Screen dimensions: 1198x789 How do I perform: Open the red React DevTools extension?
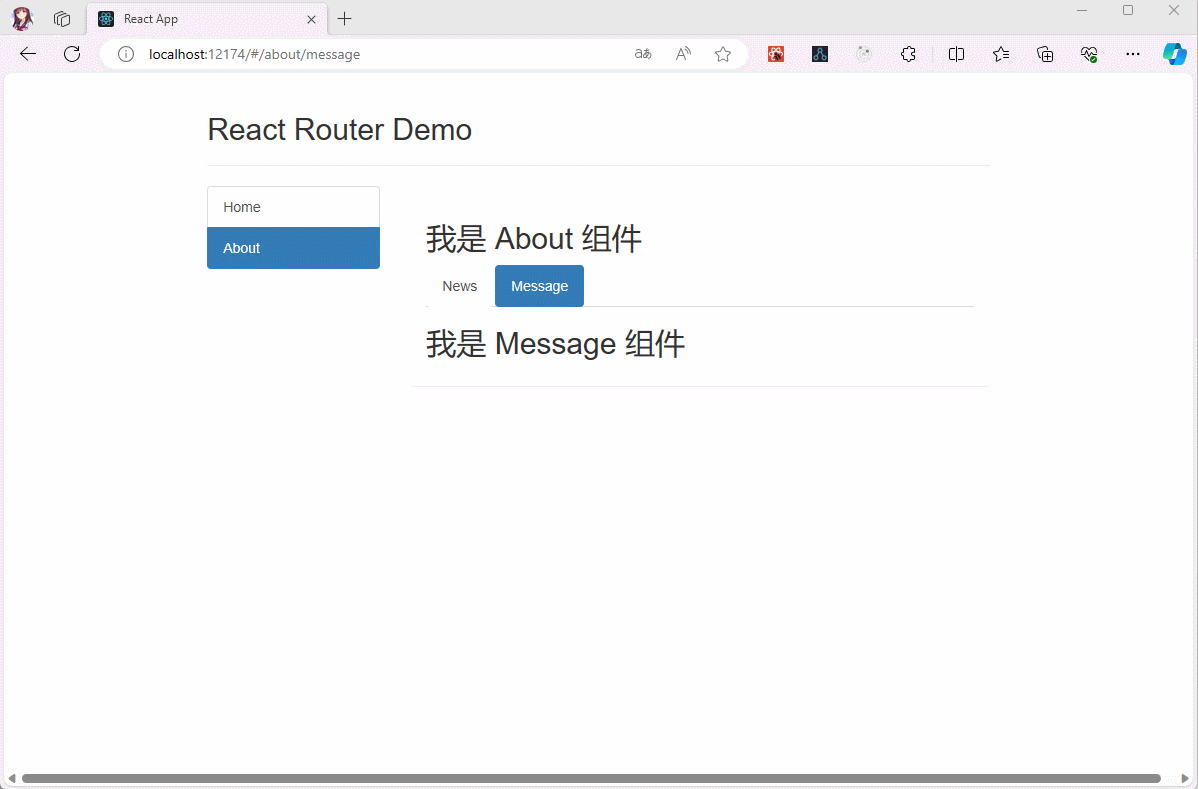pos(776,54)
